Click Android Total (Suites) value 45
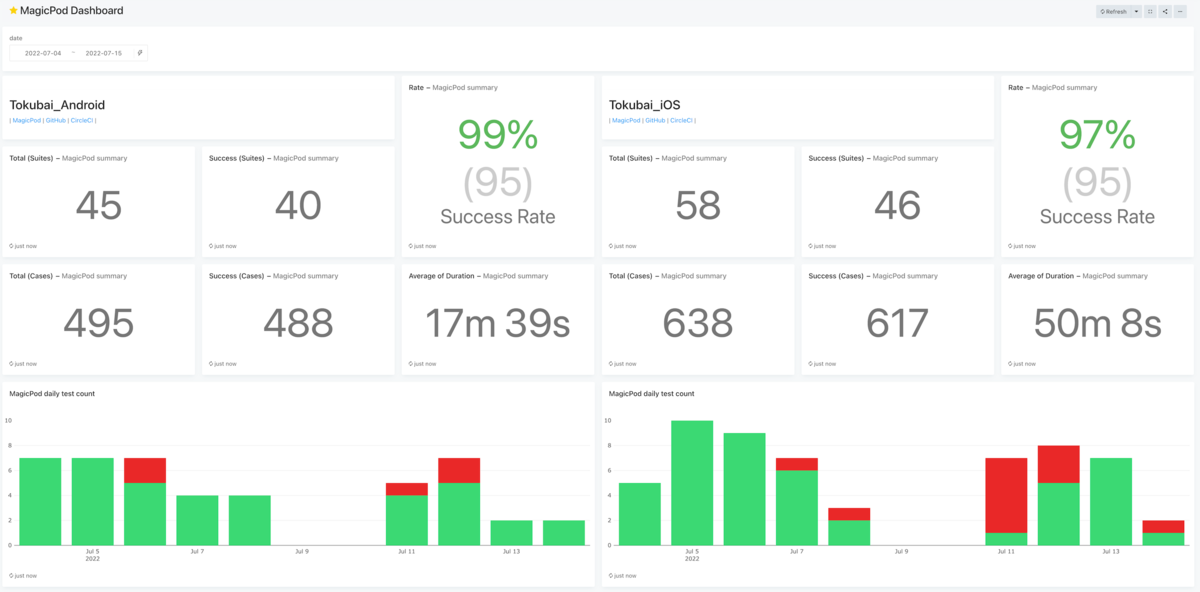The image size is (1200, 592). [x=98, y=205]
